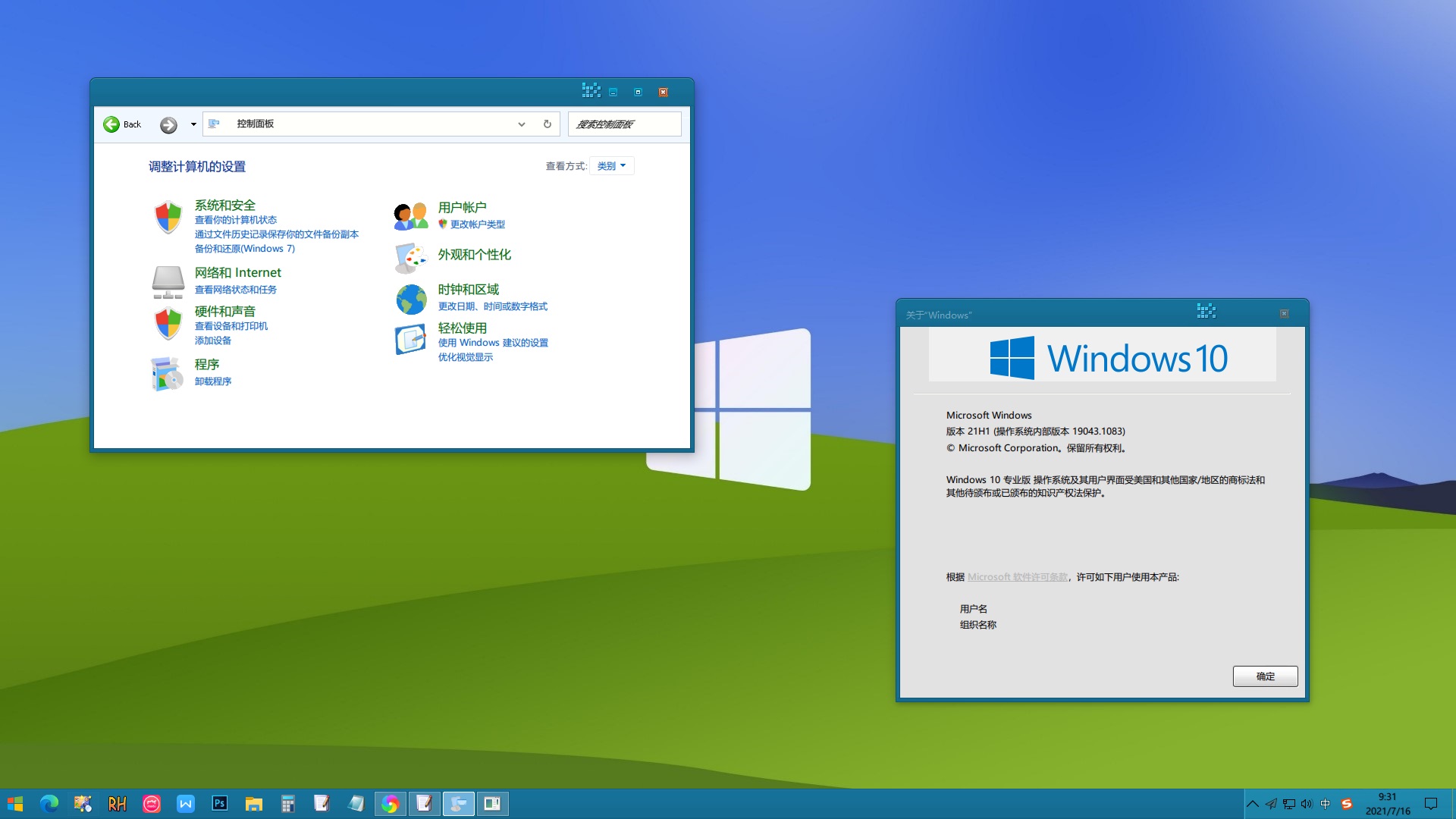Click the 网络和 Internet network icon
Viewport: 1456px width, 819px height.
click(x=168, y=282)
